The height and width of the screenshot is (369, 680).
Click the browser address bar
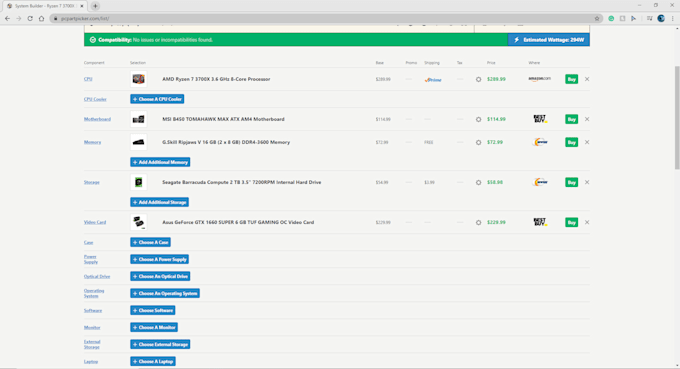325,18
